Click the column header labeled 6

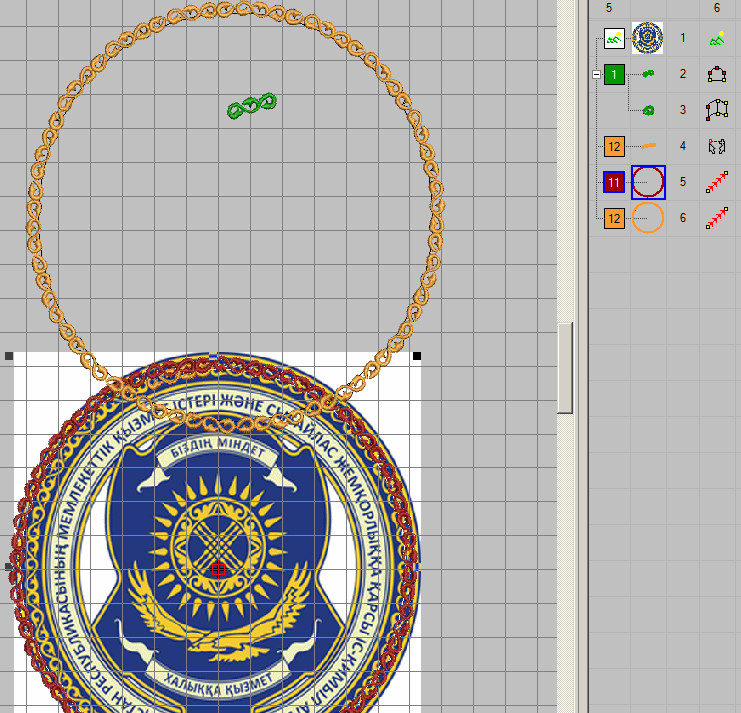tap(717, 8)
